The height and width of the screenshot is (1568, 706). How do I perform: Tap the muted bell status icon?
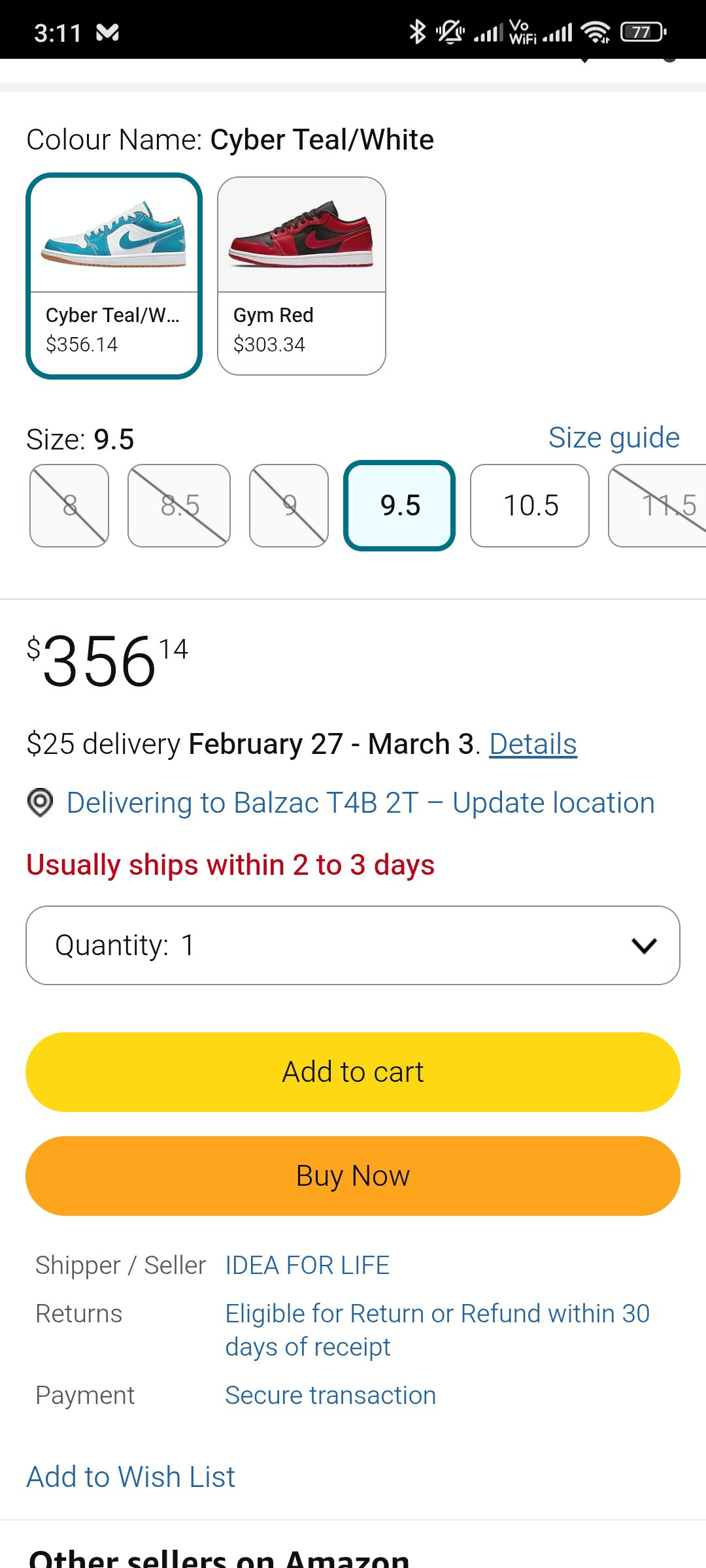(450, 31)
